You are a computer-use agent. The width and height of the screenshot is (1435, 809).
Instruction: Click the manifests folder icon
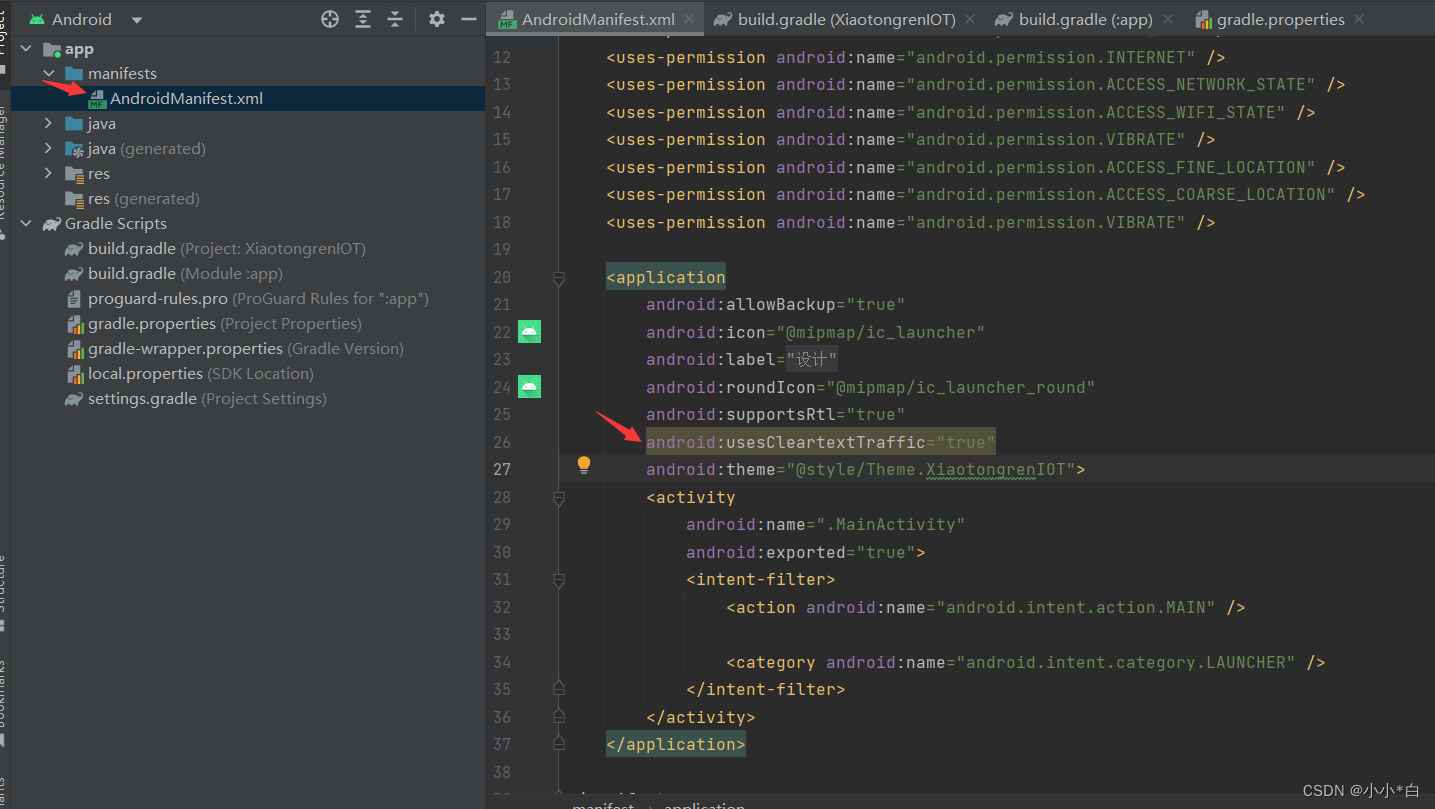tap(74, 74)
